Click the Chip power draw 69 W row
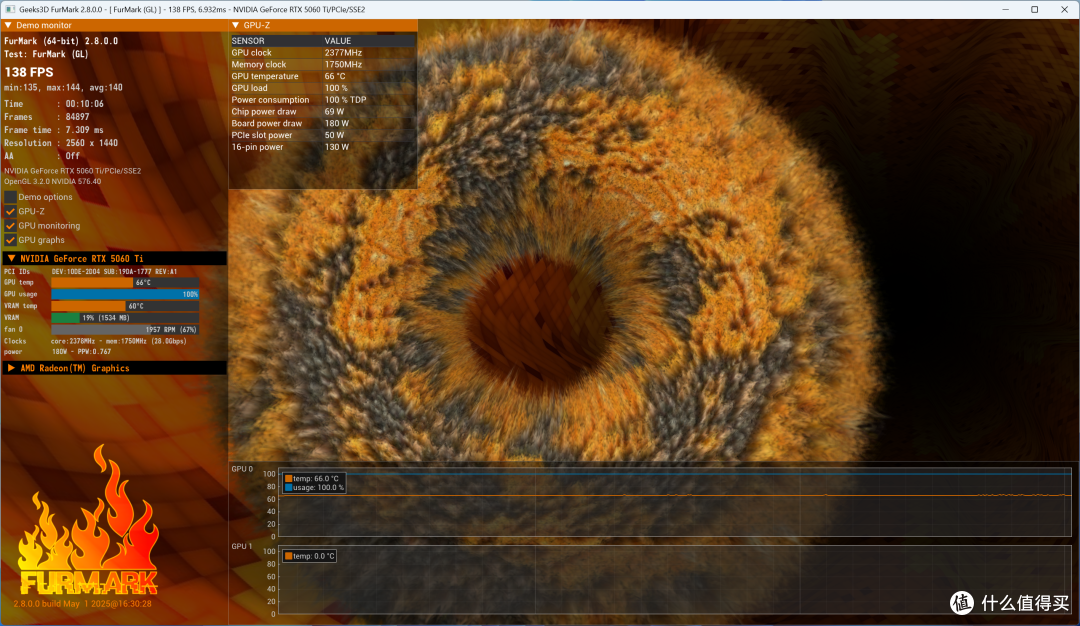The width and height of the screenshot is (1080, 626). pyautogui.click(x=323, y=112)
